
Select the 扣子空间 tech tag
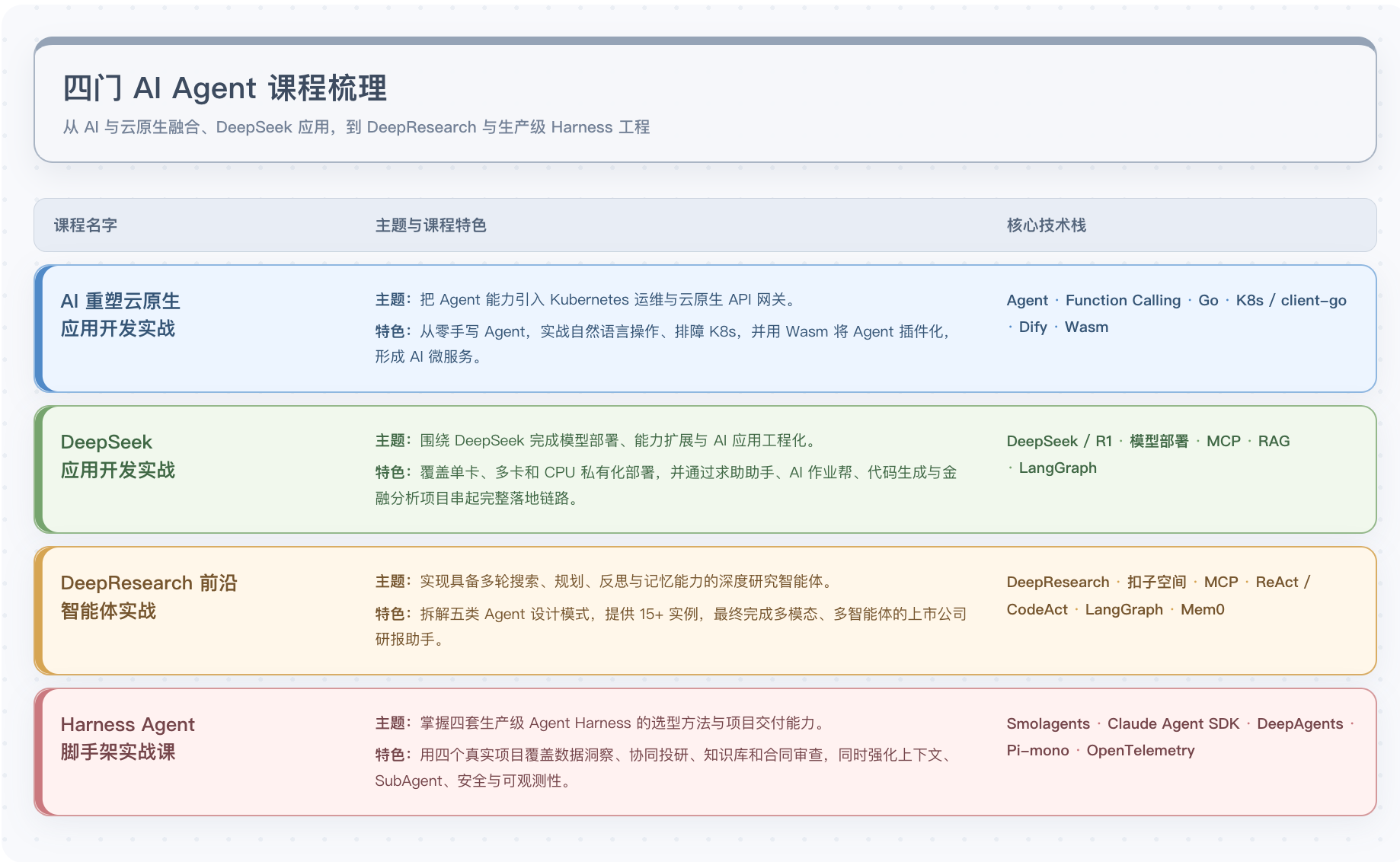tap(1156, 582)
